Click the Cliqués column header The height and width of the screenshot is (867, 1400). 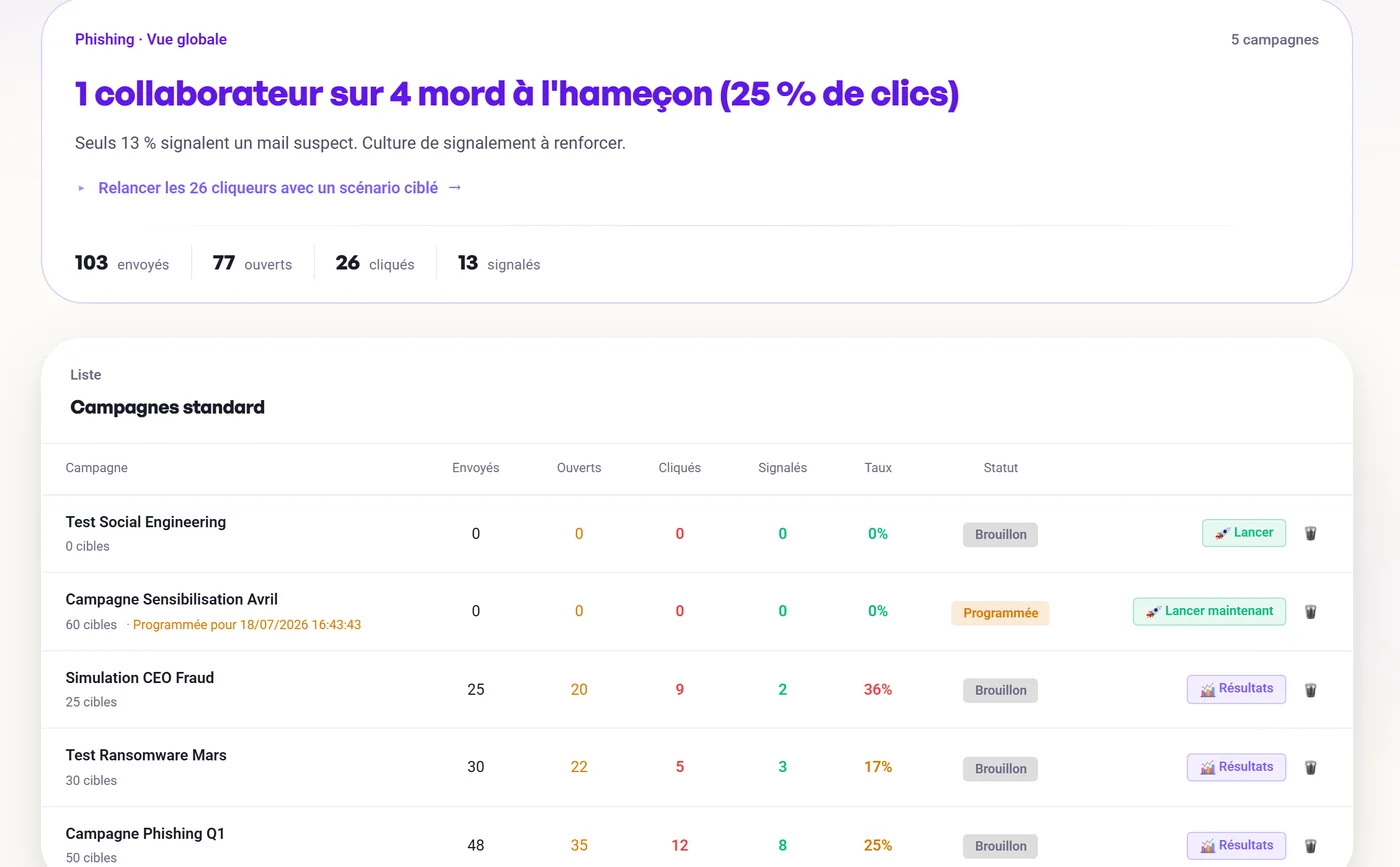[680, 467]
